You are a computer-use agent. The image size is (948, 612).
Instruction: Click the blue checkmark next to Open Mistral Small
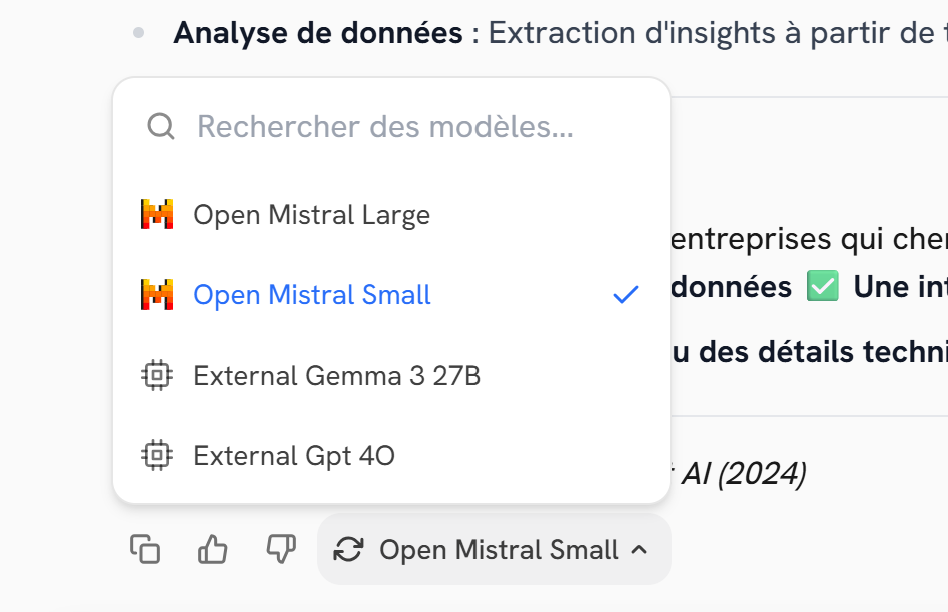(626, 295)
